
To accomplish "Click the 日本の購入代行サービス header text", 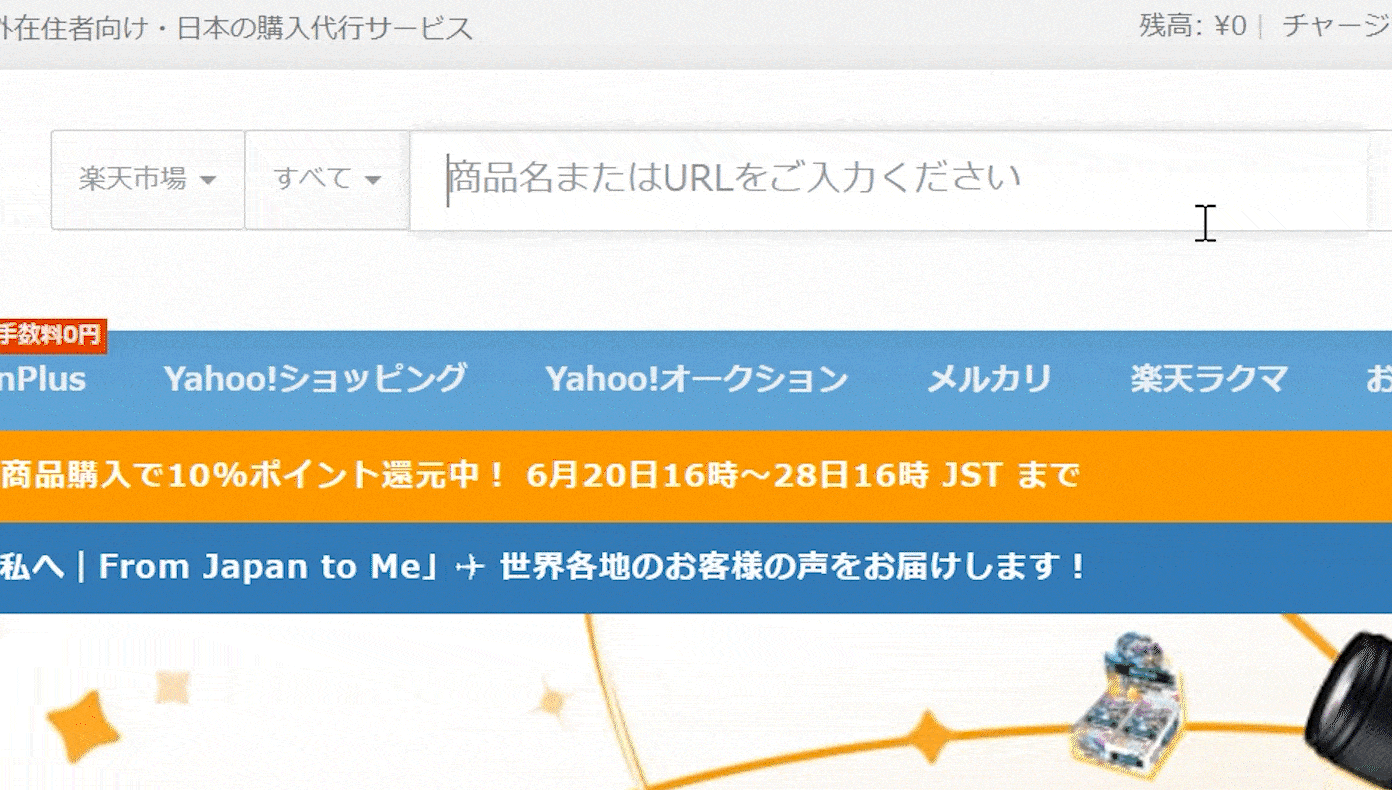I will (325, 28).
